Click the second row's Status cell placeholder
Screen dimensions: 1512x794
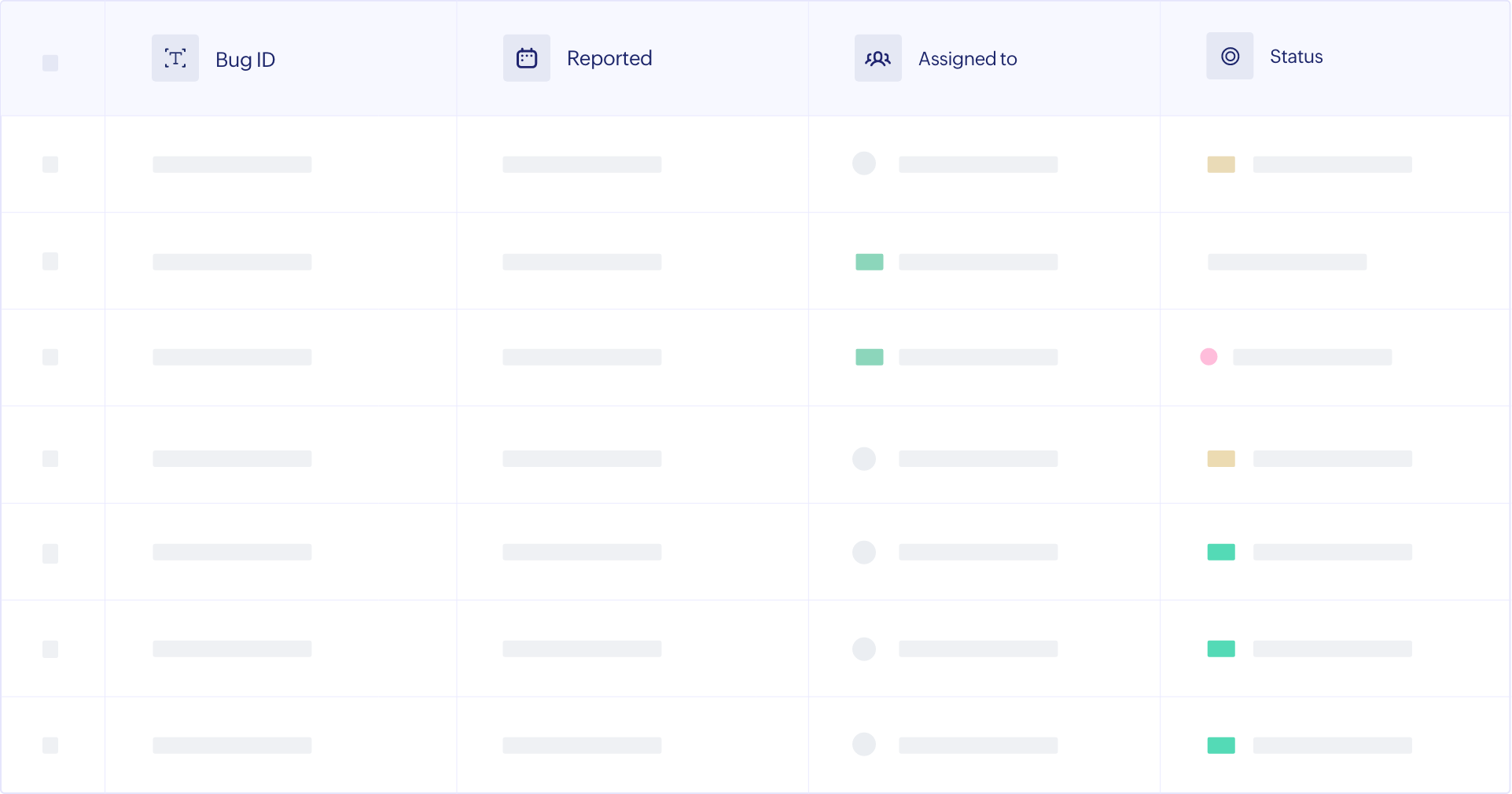pyautogui.click(x=1287, y=262)
